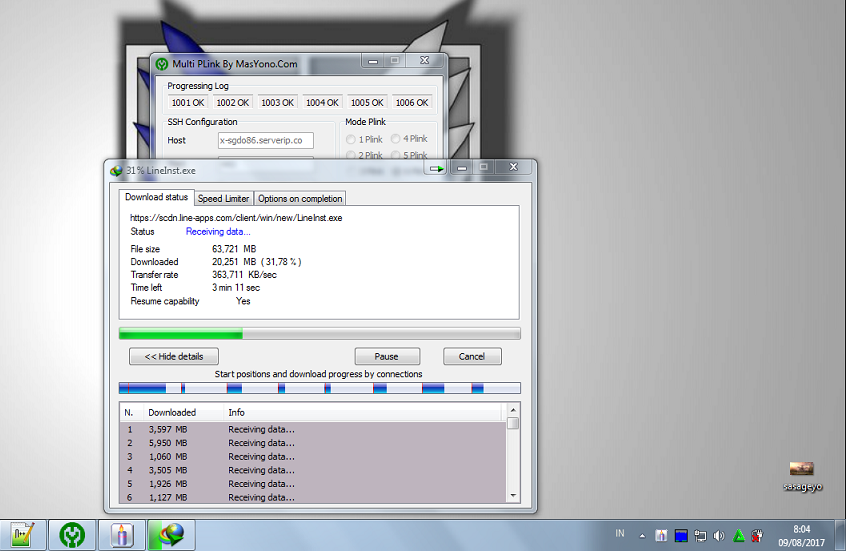Cancel the current download
Image resolution: width=846 pixels, height=551 pixels.
[x=472, y=356]
